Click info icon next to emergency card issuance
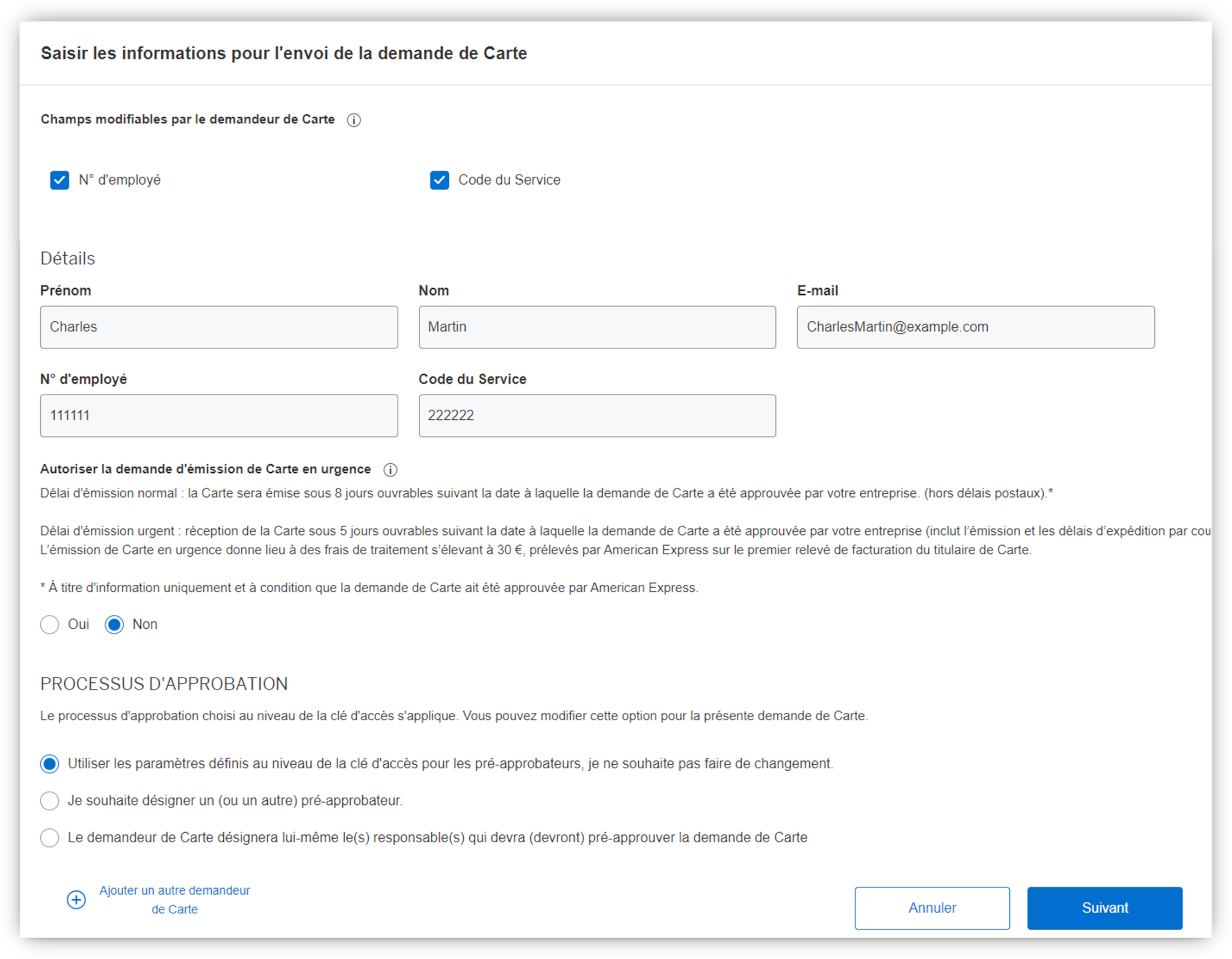1232x959 pixels. [390, 470]
